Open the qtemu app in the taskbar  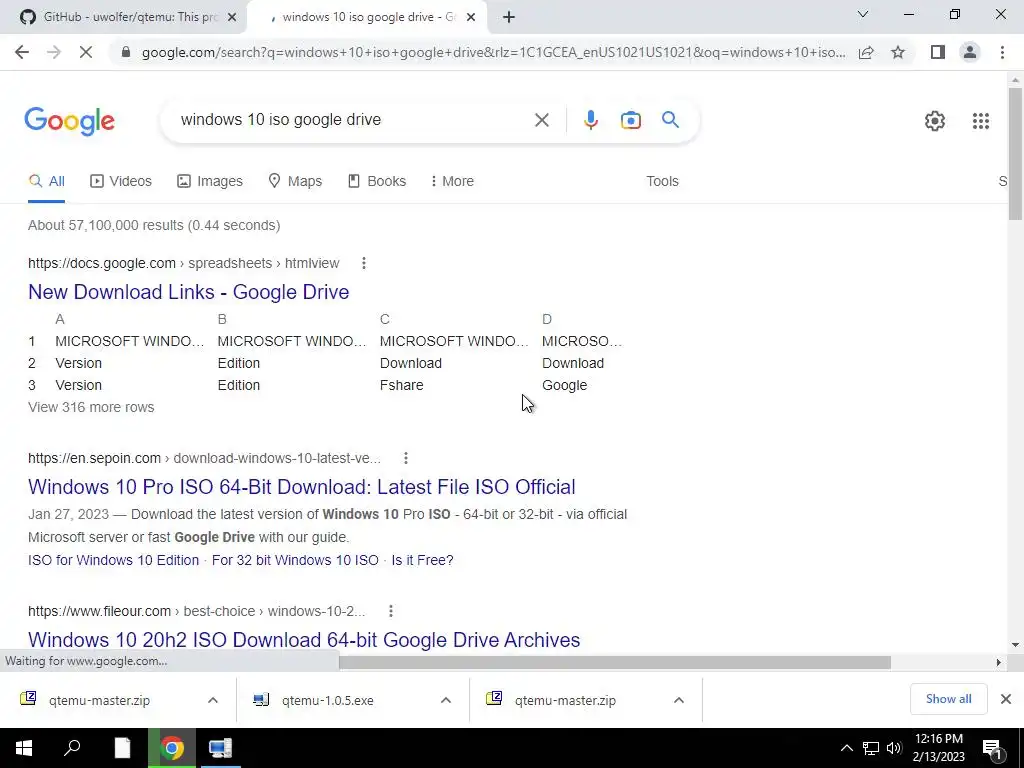[220, 748]
